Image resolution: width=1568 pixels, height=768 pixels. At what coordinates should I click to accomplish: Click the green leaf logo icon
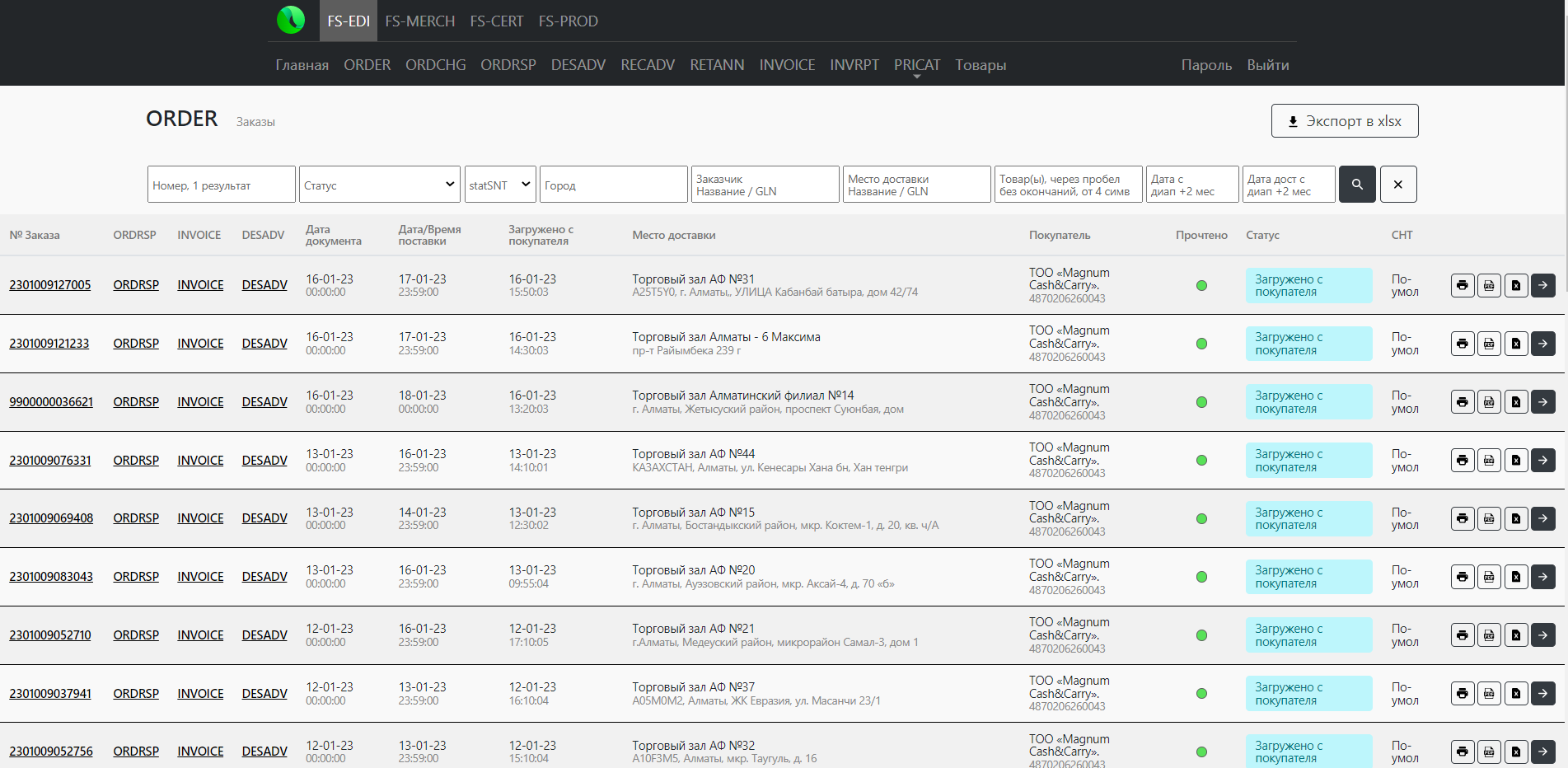tap(291, 20)
